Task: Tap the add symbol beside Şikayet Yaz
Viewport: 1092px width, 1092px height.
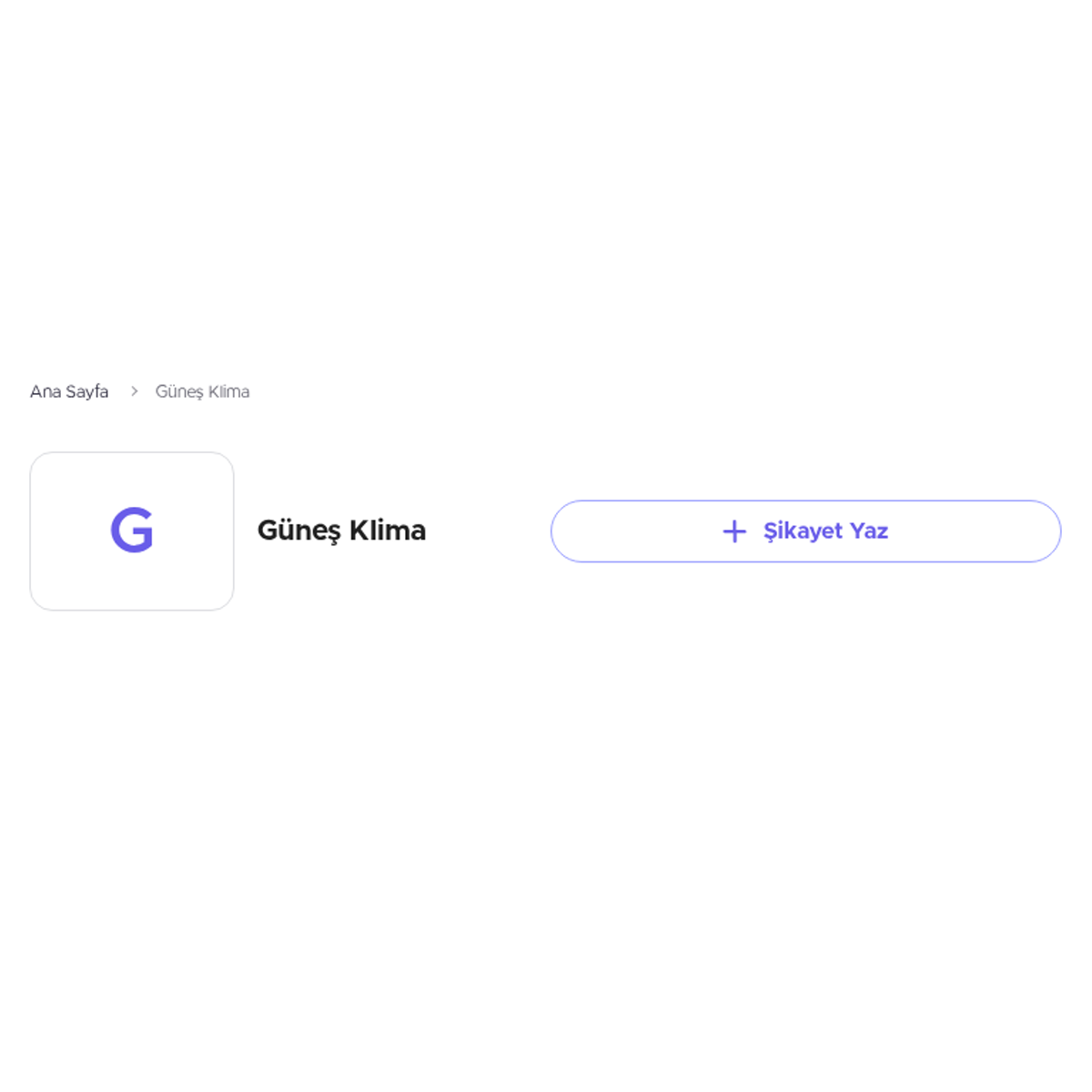Action: point(734,531)
